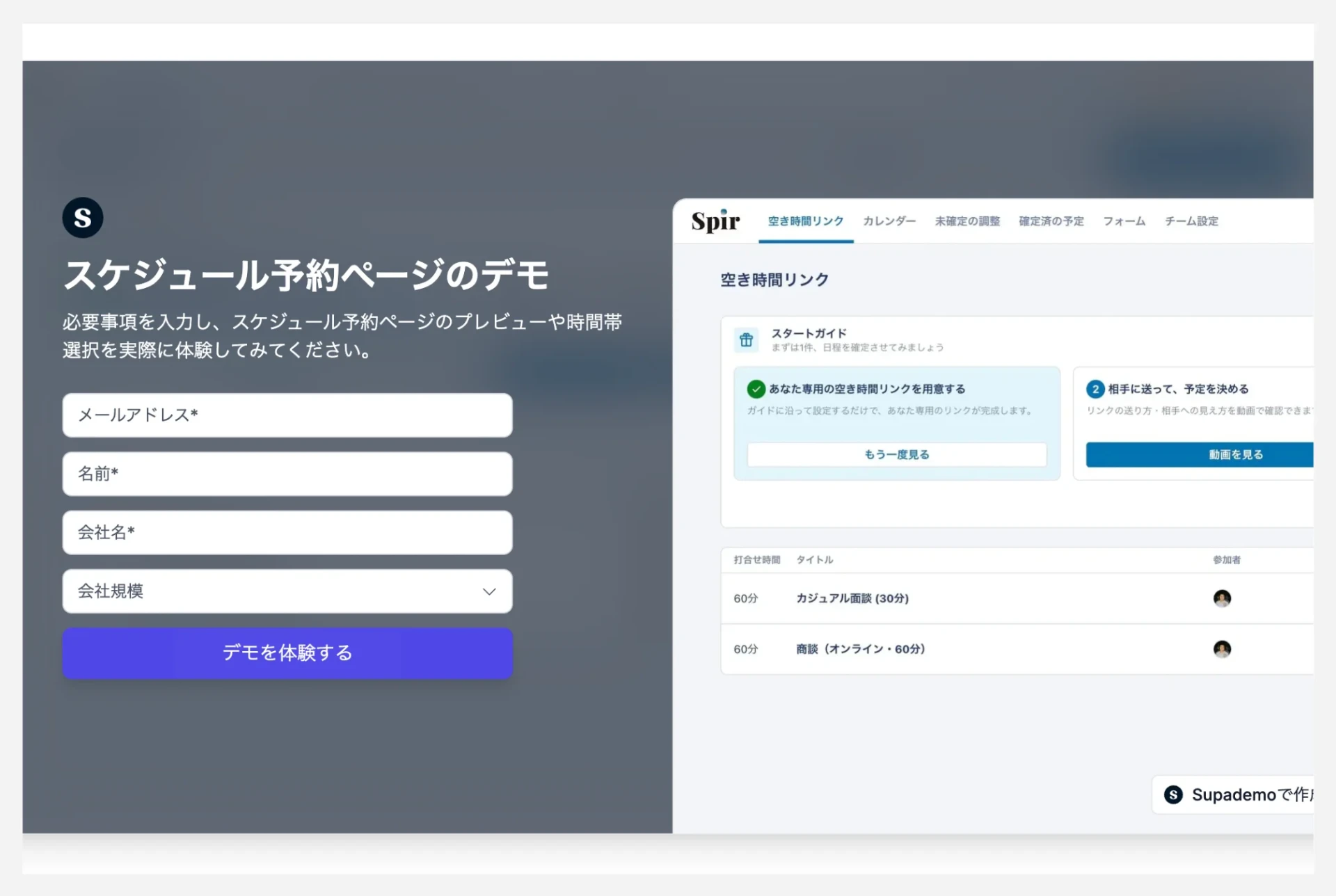1336x896 pixels.
Task: Select the 商談（オンライン・60分）row title
Action: pyautogui.click(x=861, y=649)
